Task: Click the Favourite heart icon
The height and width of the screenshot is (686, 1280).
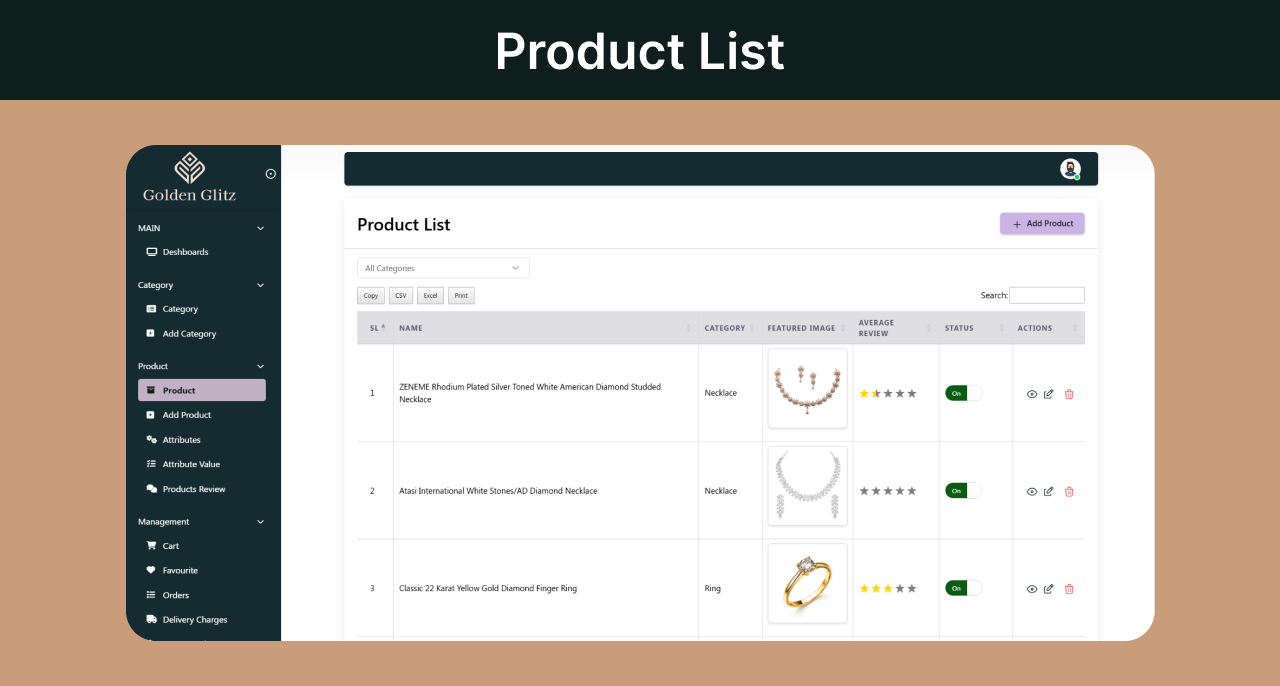Action: point(151,570)
